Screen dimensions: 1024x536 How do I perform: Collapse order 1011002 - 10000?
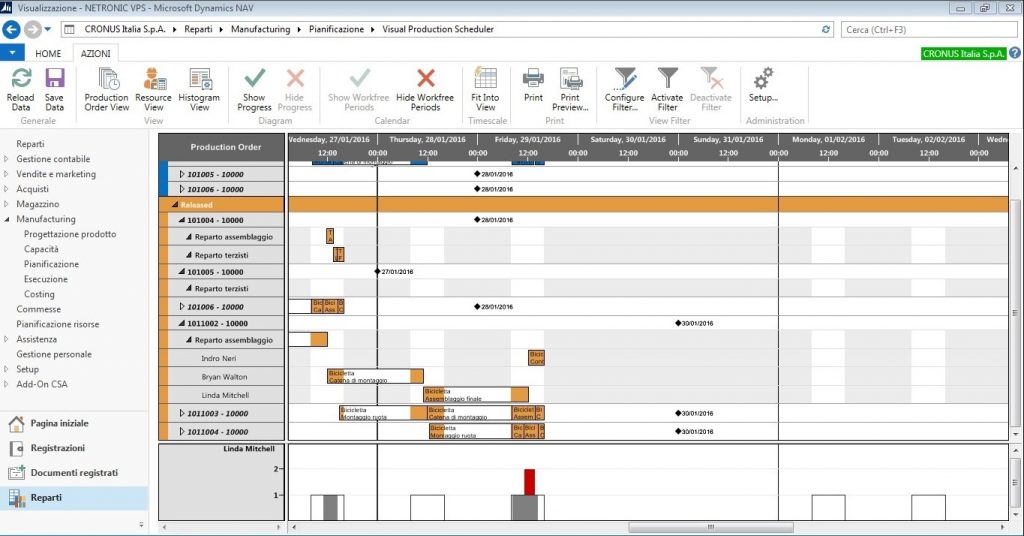(x=182, y=323)
